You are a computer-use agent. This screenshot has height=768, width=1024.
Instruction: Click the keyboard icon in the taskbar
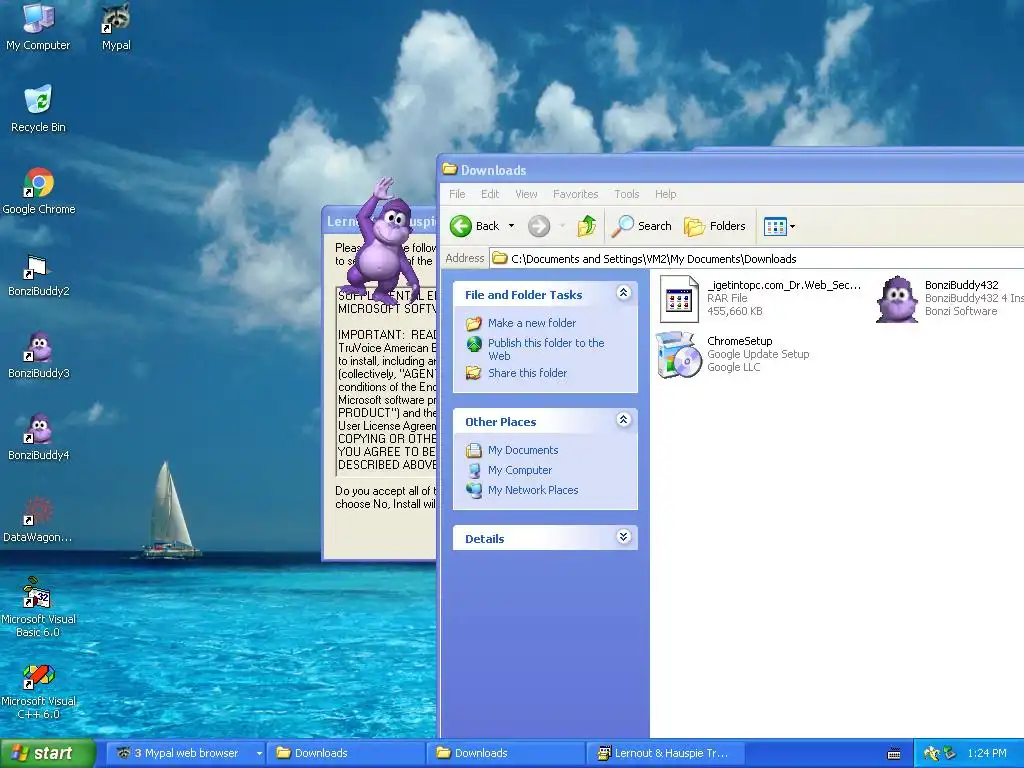tap(894, 754)
